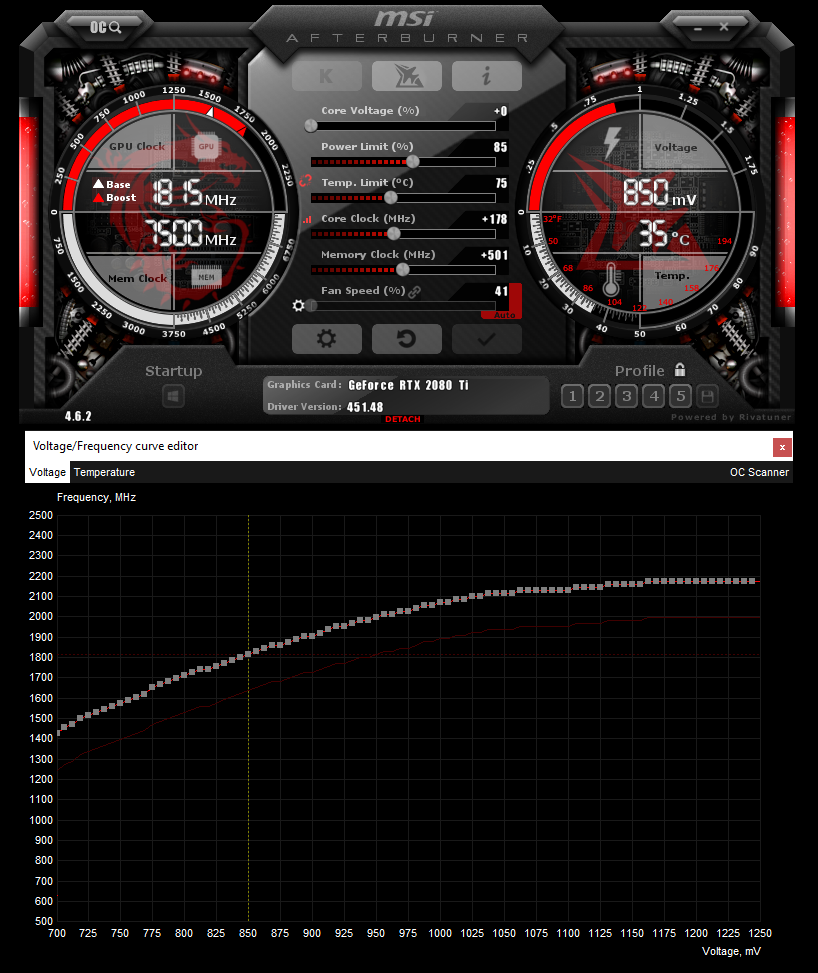Open curve editor via Core Clock bars icon
This screenshot has width=818, height=973.
click(307, 219)
